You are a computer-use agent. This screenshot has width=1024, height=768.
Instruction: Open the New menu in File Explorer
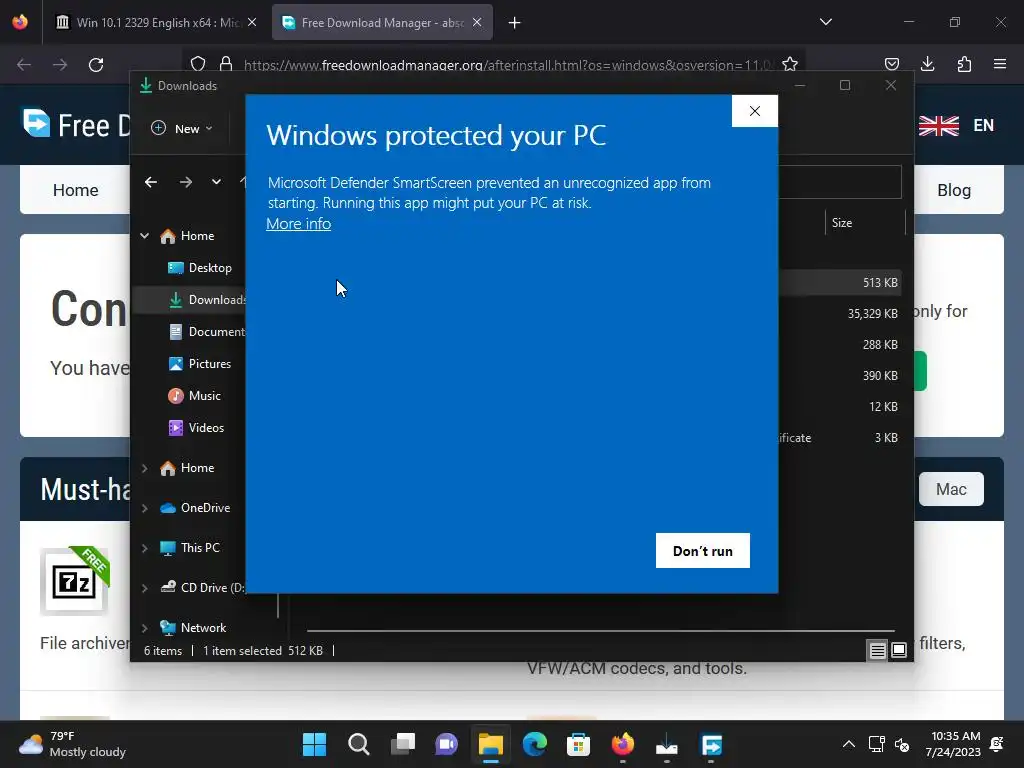[181, 129]
